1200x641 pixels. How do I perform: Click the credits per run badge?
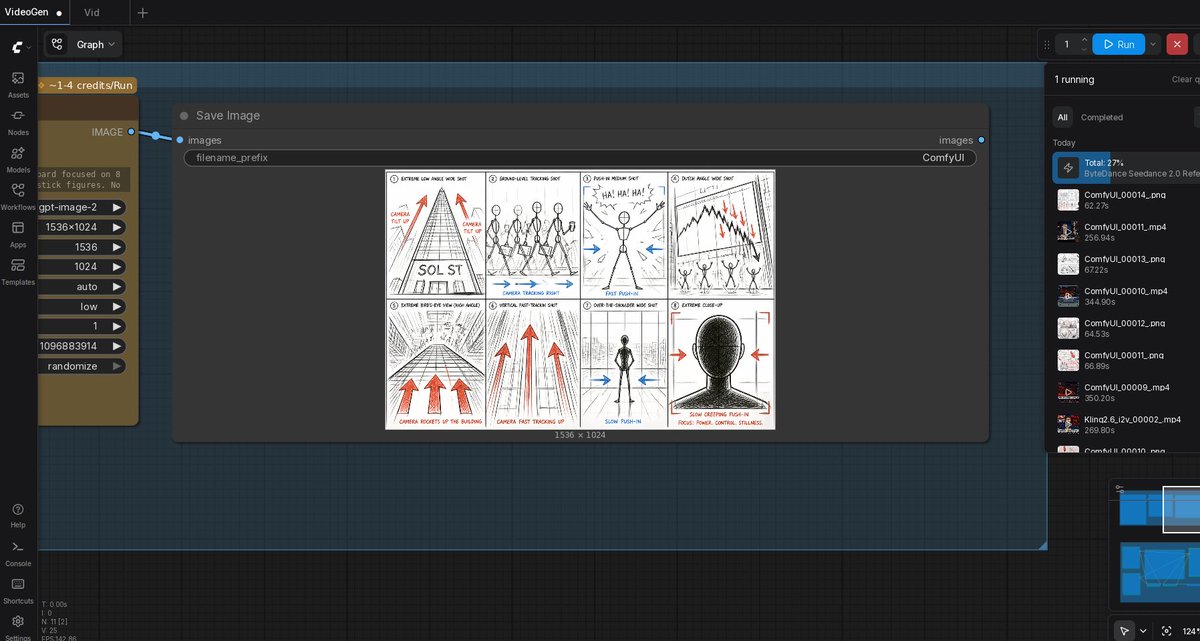click(x=86, y=85)
